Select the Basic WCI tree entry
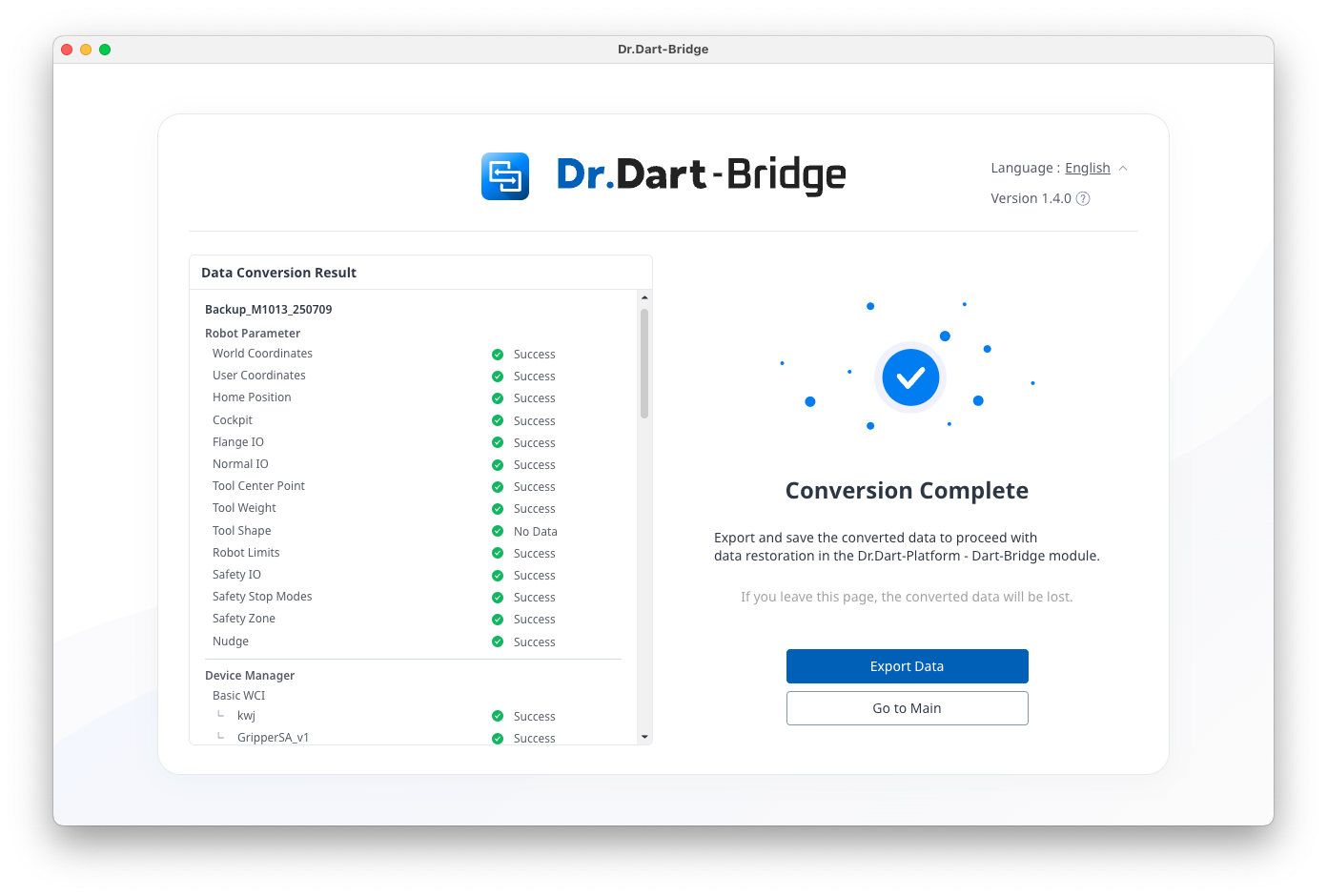 (x=239, y=696)
